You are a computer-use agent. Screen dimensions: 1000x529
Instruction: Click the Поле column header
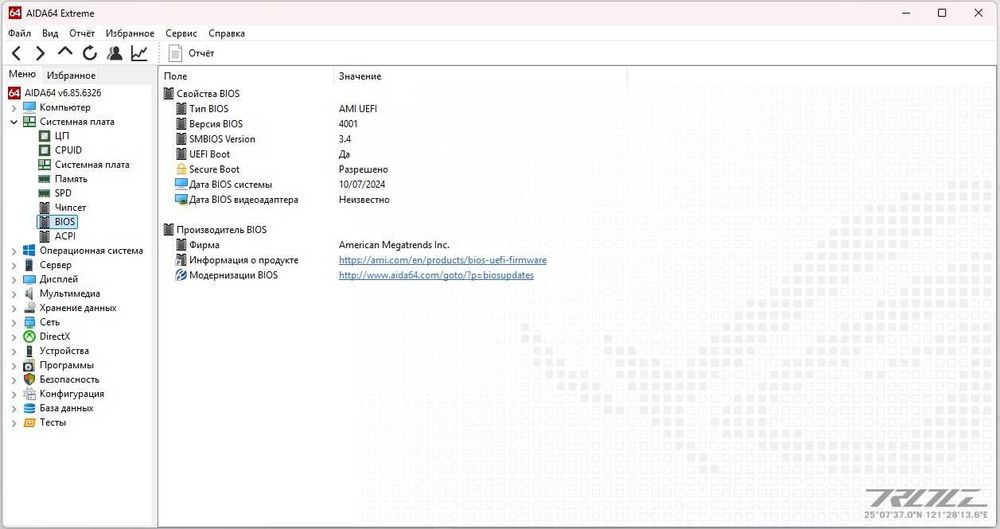[x=246, y=77]
